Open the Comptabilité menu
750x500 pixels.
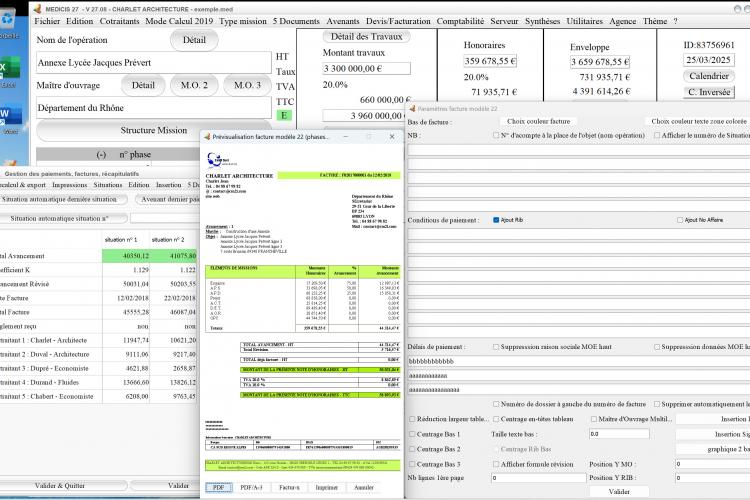(460, 21)
